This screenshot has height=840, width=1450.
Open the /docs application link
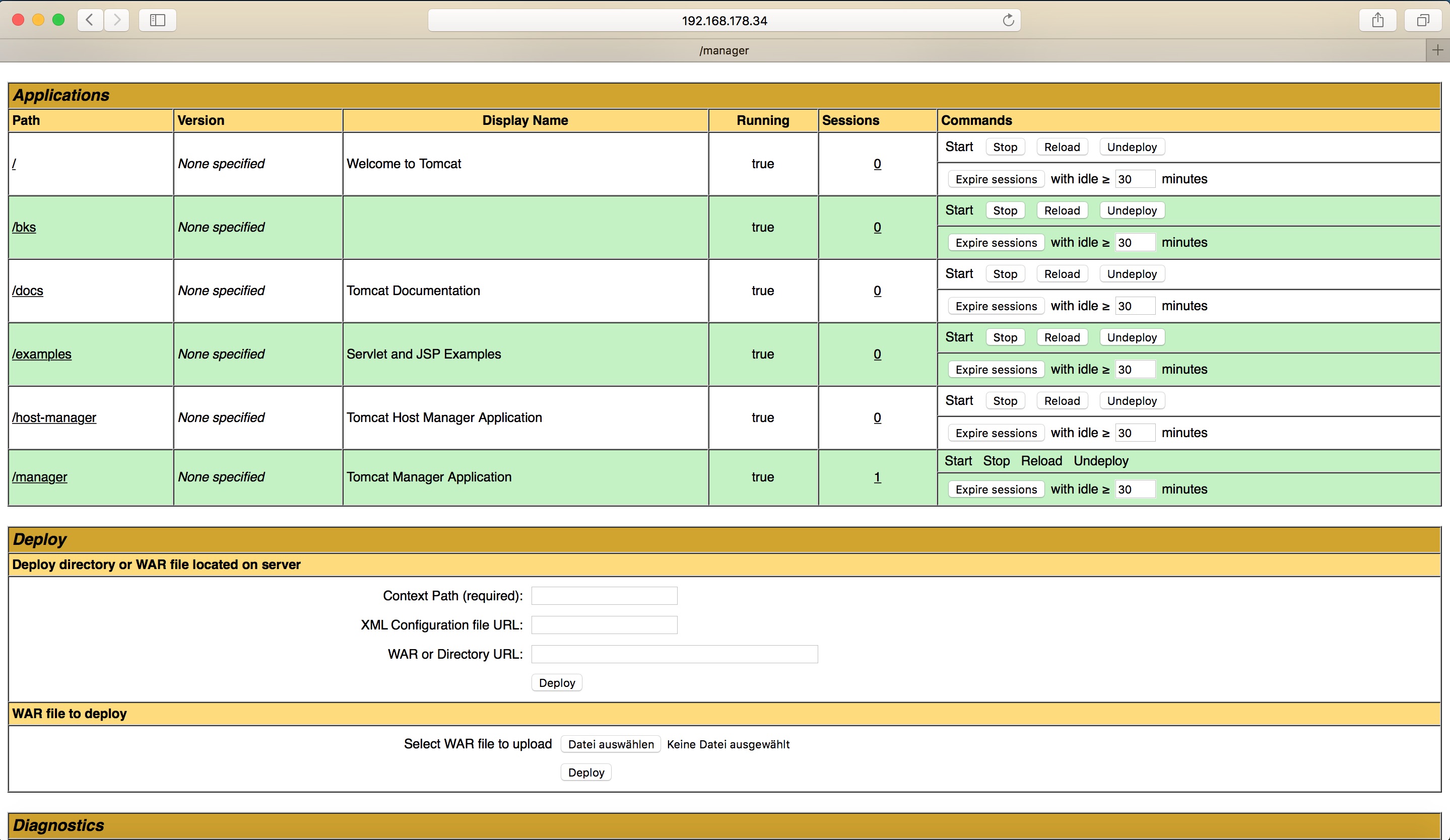point(28,291)
